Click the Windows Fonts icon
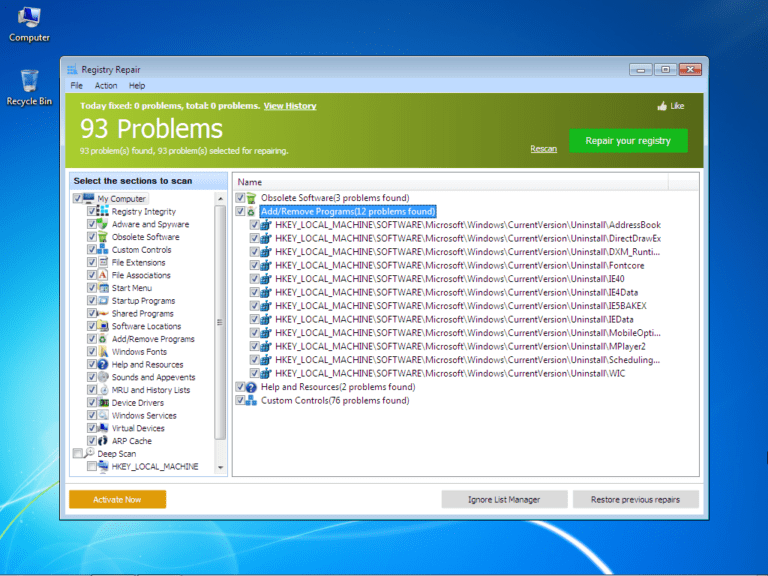This screenshot has height=576, width=768. point(103,352)
